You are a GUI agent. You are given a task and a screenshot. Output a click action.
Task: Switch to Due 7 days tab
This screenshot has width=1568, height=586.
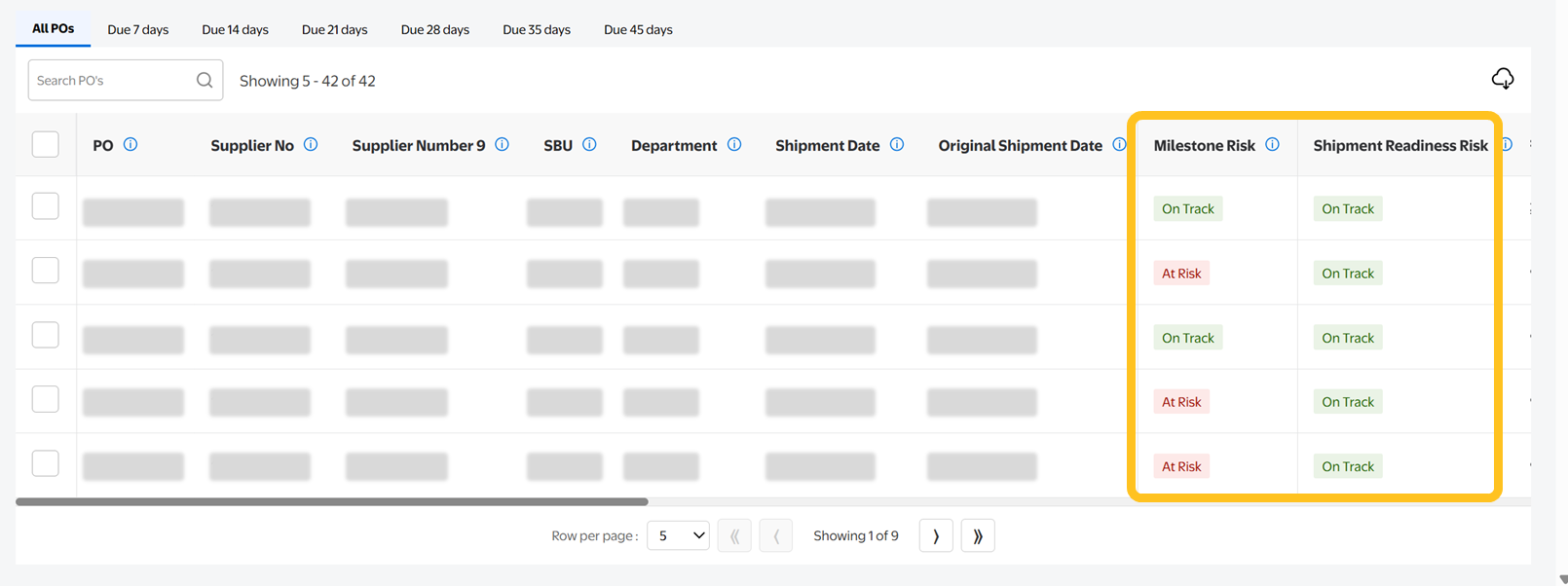point(138,30)
